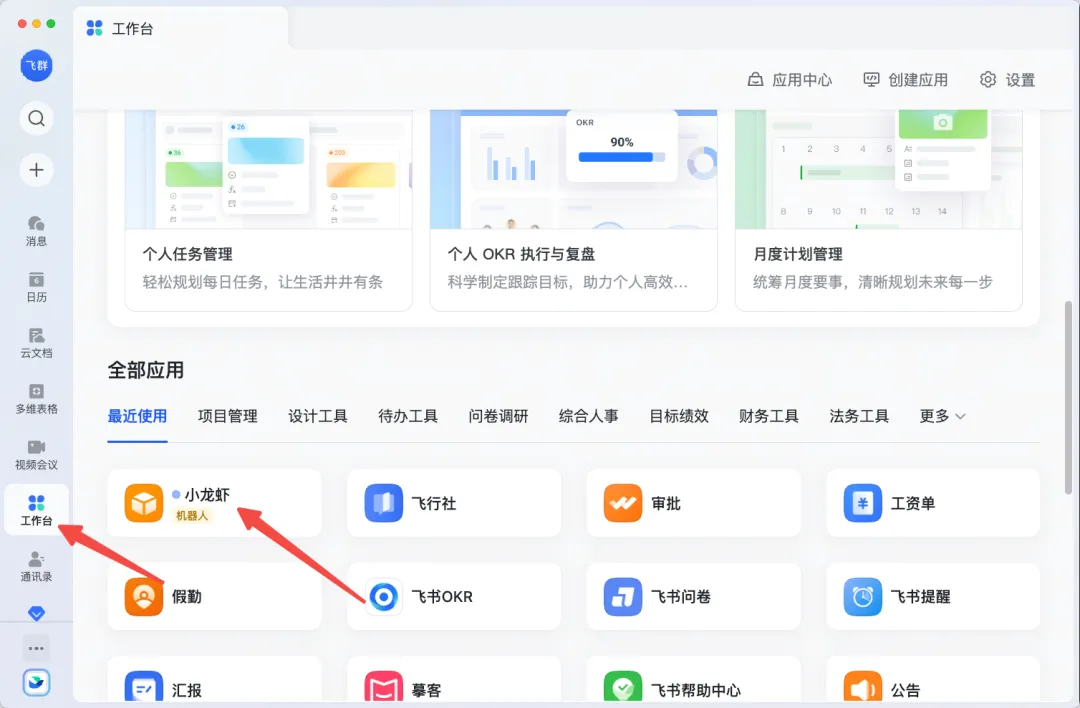Click blue diamond icon below 通讯录
Image resolution: width=1080 pixels, height=708 pixels.
click(x=37, y=612)
